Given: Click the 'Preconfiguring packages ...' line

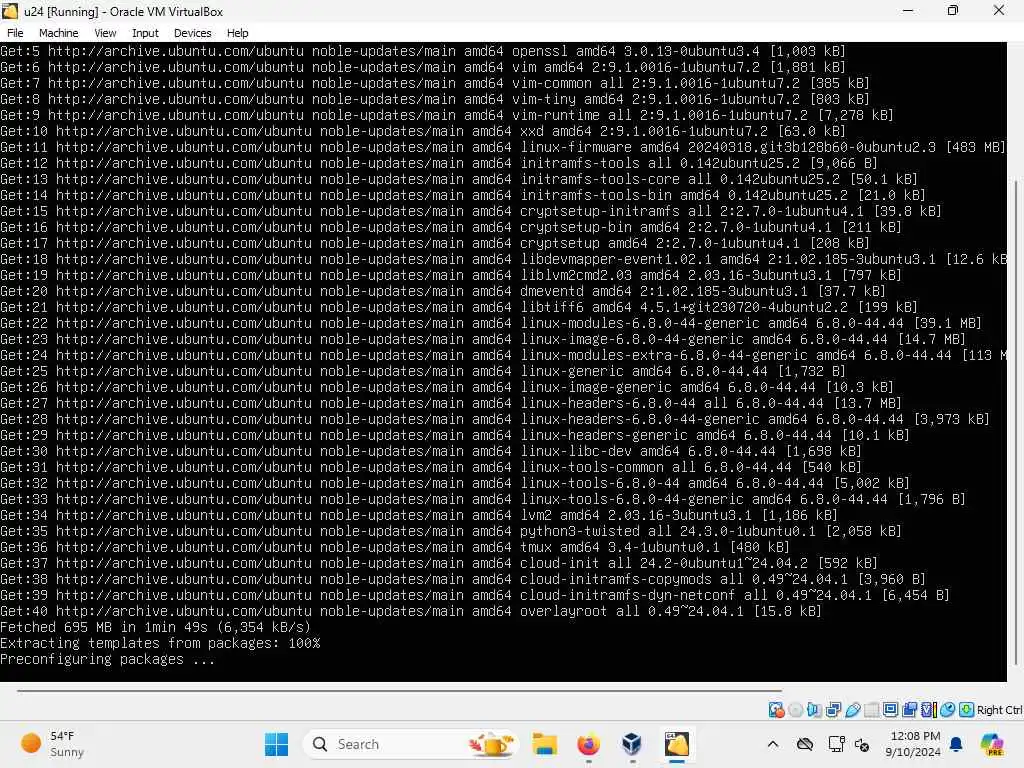Looking at the screenshot, I should pyautogui.click(x=107, y=659).
